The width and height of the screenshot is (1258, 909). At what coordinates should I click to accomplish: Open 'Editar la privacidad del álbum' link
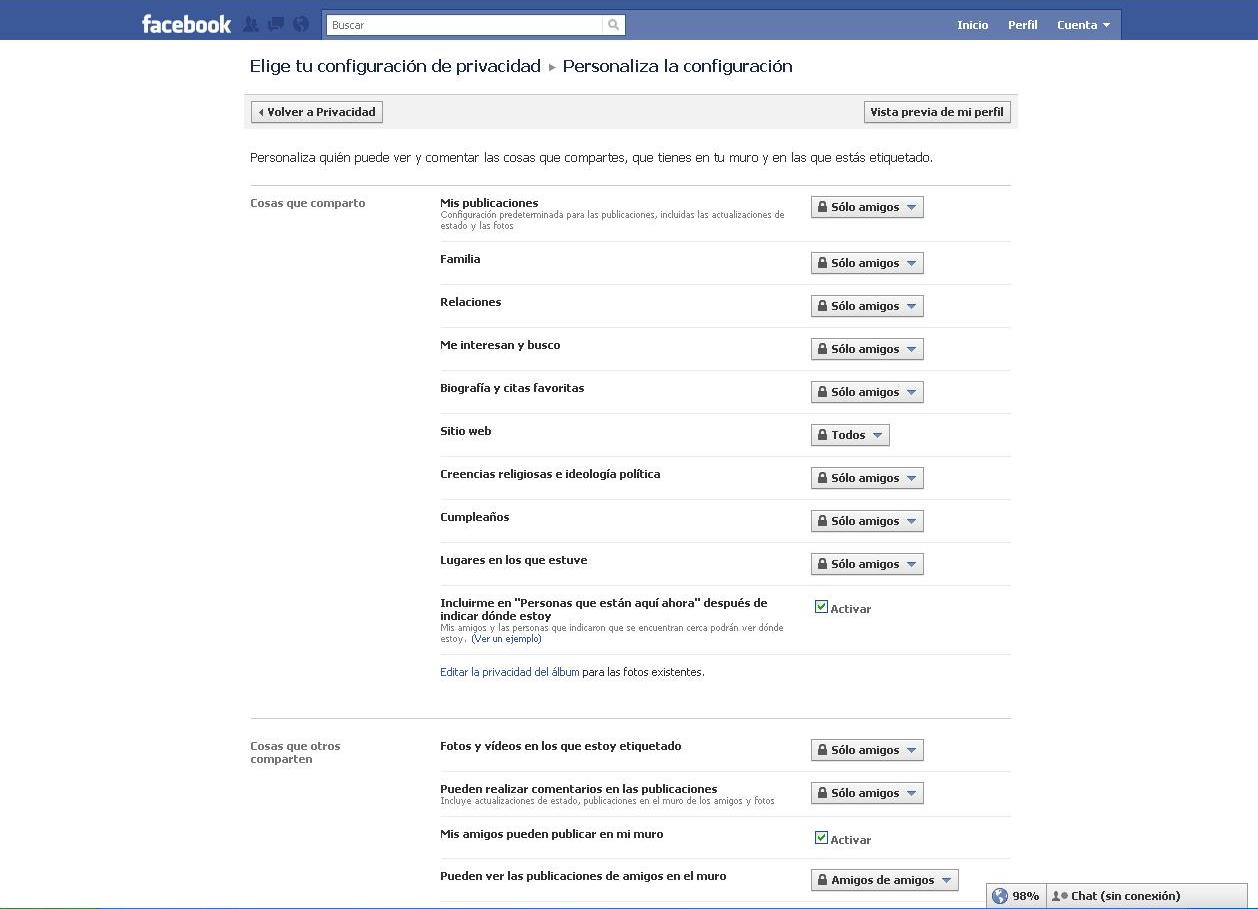point(509,672)
